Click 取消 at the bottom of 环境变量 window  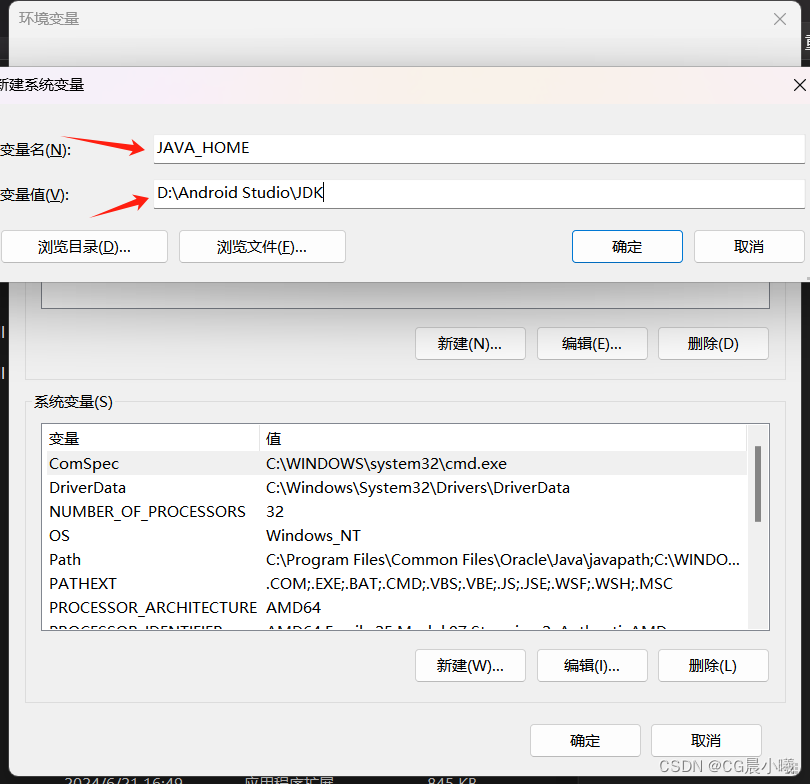[x=706, y=741]
